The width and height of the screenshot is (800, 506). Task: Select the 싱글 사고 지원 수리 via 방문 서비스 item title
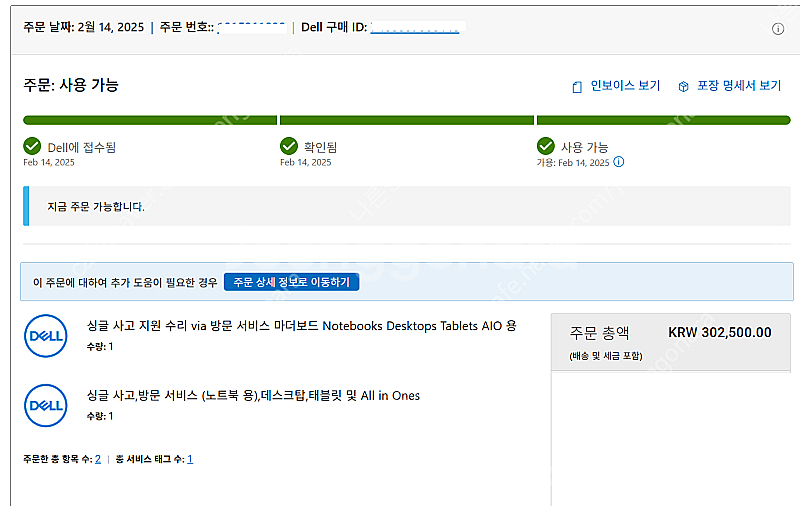[x=302, y=325]
